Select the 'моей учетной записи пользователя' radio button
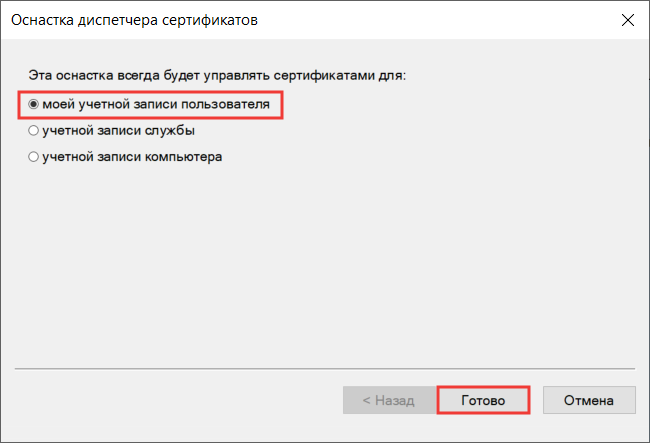This screenshot has width=650, height=443. point(149,104)
